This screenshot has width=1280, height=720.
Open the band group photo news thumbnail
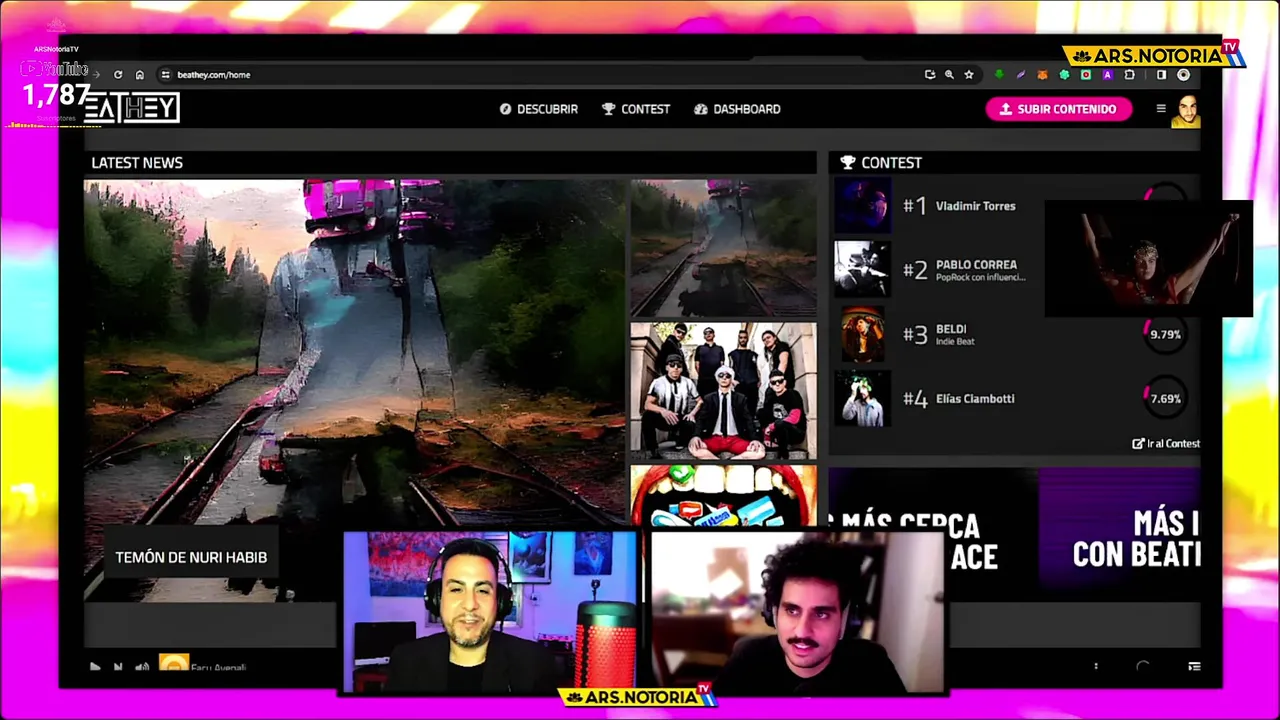pyautogui.click(x=723, y=390)
